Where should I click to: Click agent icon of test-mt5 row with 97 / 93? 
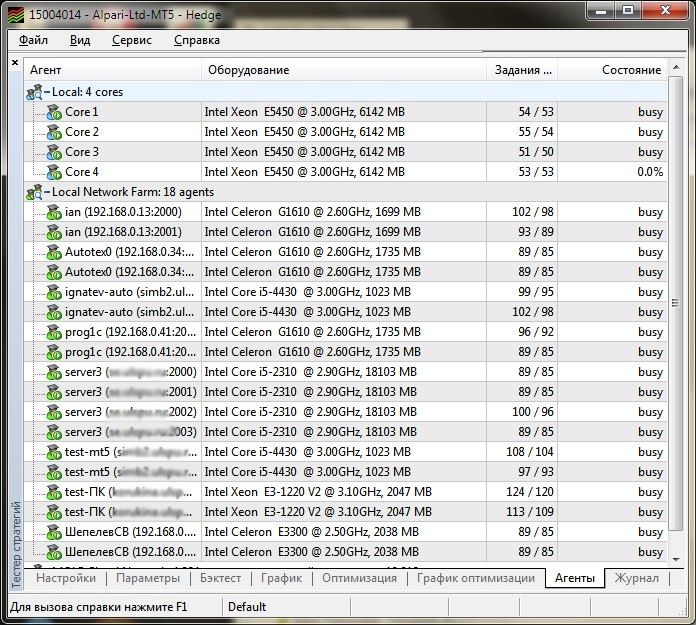pyautogui.click(x=54, y=472)
